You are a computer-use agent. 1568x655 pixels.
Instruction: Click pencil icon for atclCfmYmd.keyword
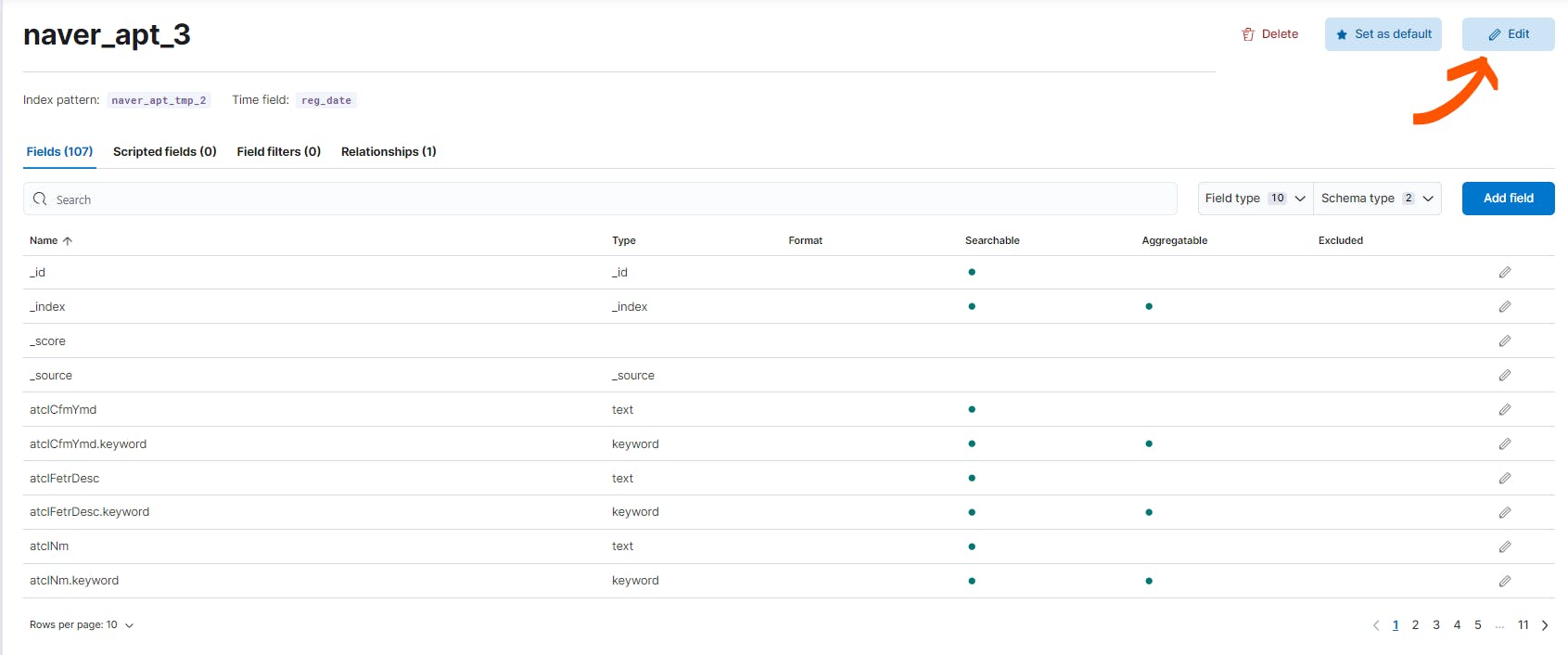[1505, 443]
